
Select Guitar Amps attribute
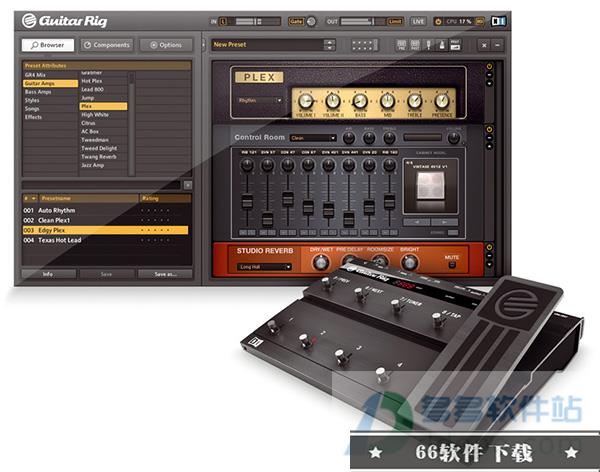pos(51,83)
